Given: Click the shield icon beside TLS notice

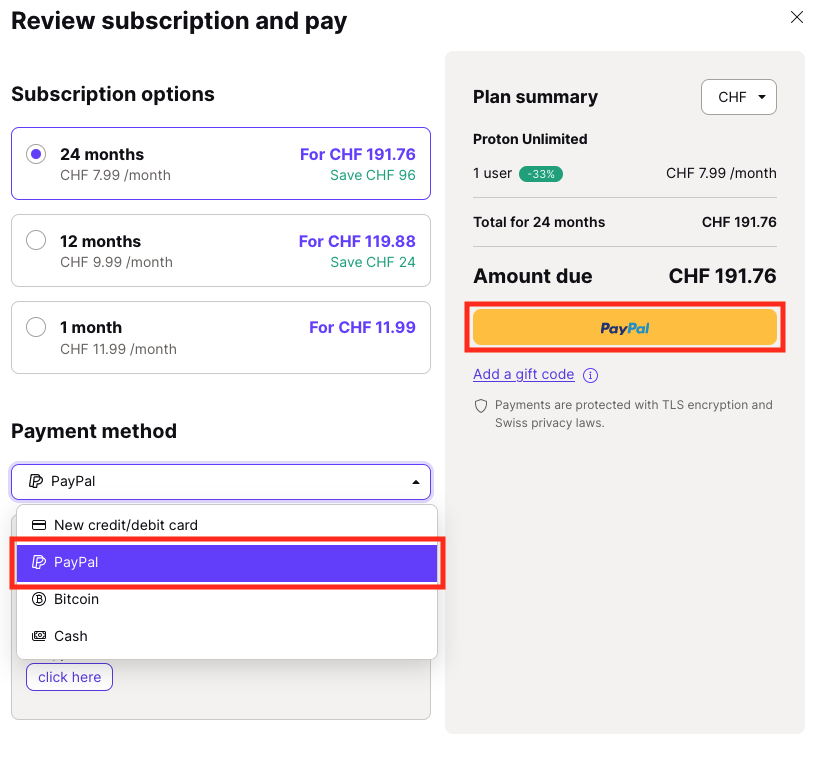Looking at the screenshot, I should 481,406.
